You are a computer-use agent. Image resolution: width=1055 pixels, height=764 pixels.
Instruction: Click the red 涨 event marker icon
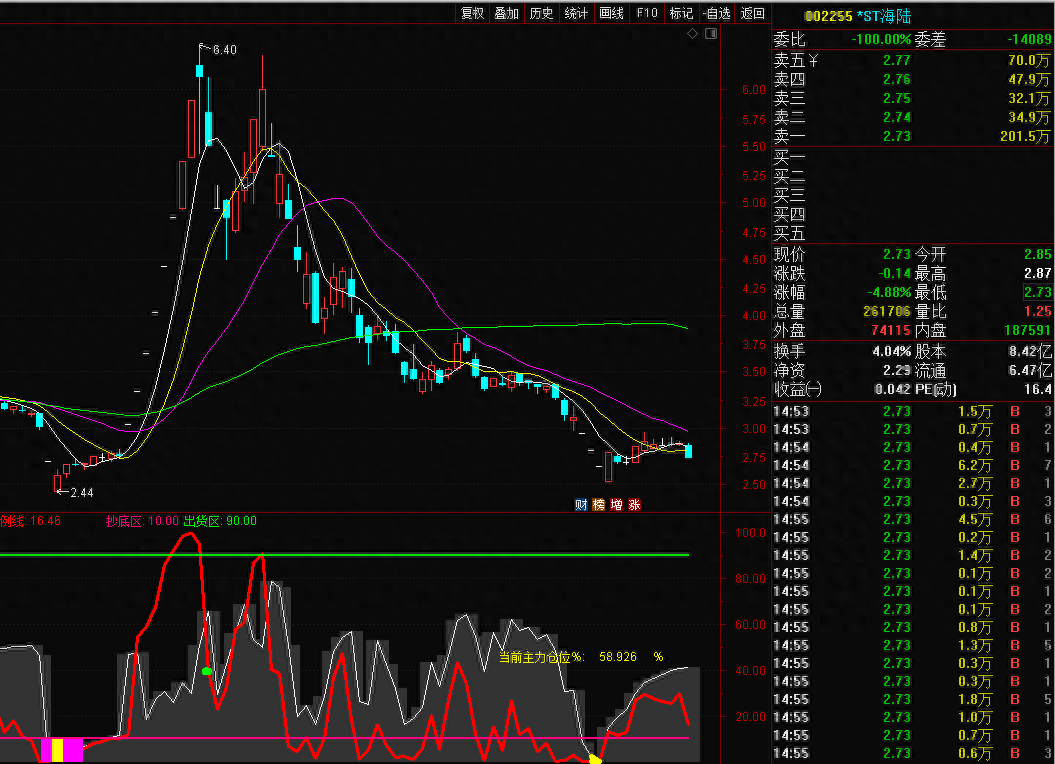(634, 505)
